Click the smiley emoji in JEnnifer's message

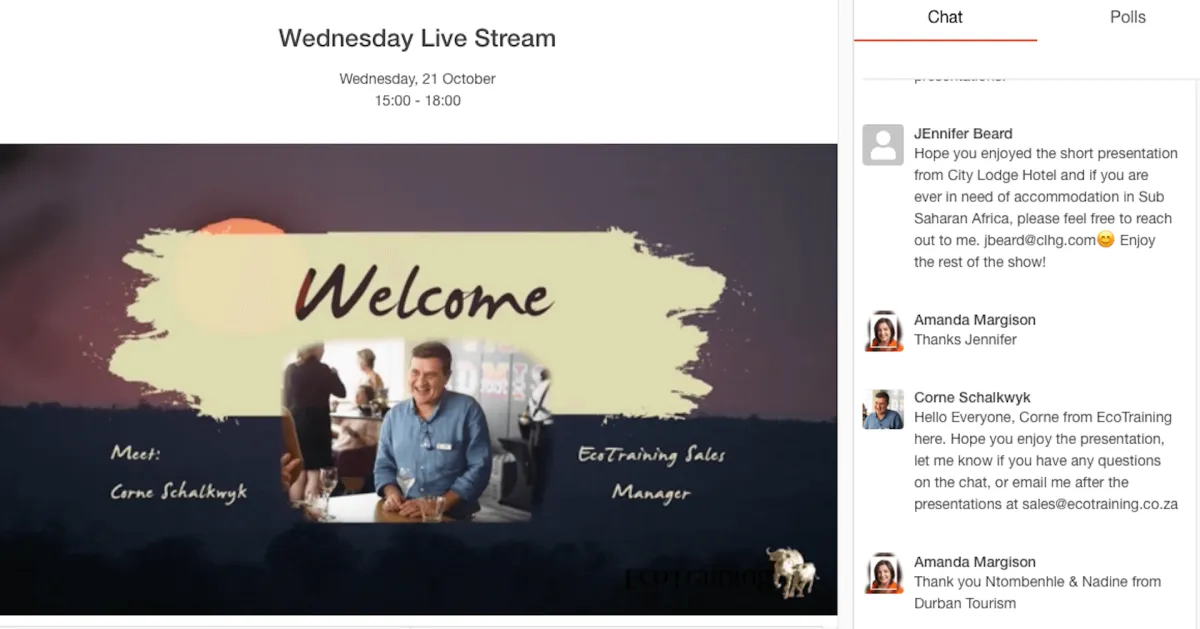(x=1105, y=240)
